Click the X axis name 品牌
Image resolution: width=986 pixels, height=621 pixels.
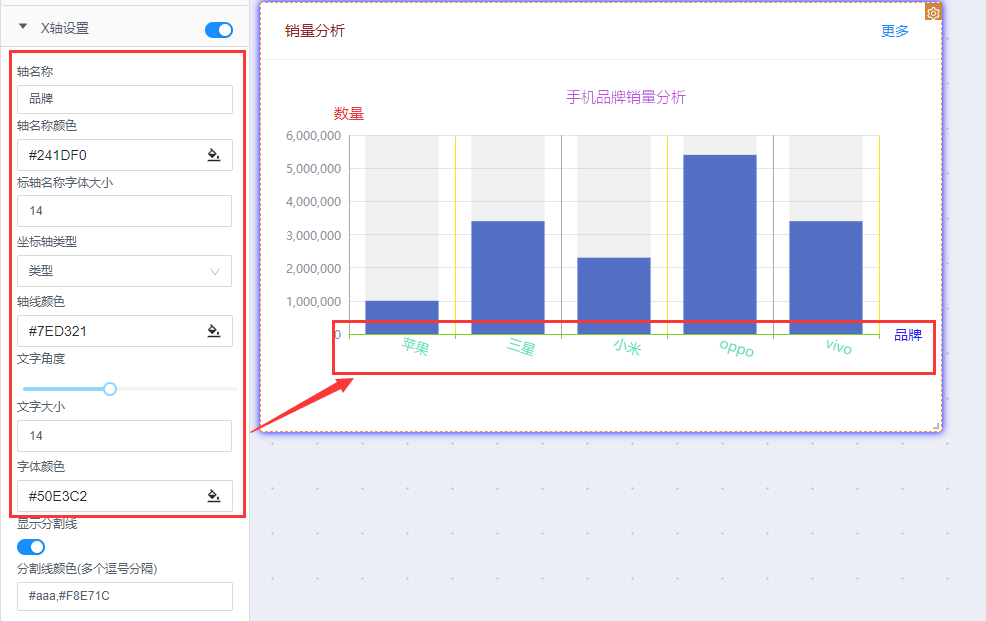coord(908,335)
